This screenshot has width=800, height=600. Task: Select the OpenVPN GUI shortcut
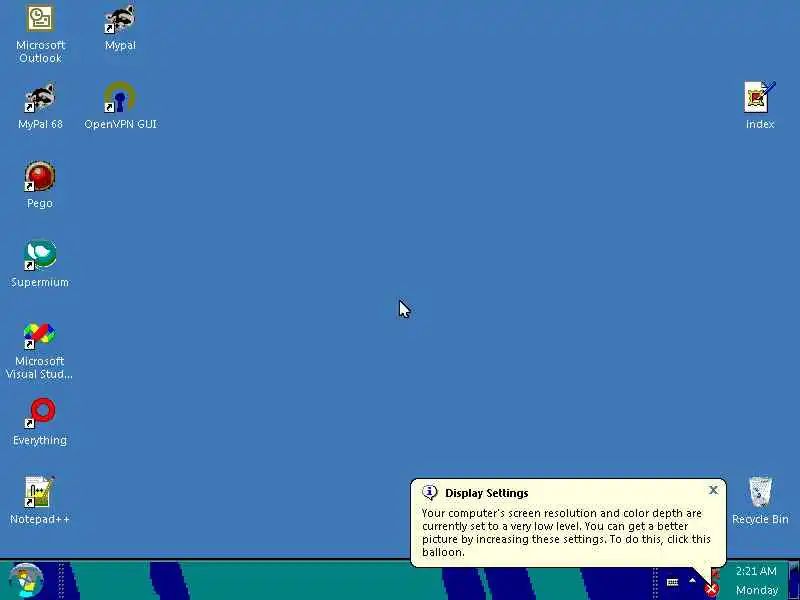click(x=120, y=107)
